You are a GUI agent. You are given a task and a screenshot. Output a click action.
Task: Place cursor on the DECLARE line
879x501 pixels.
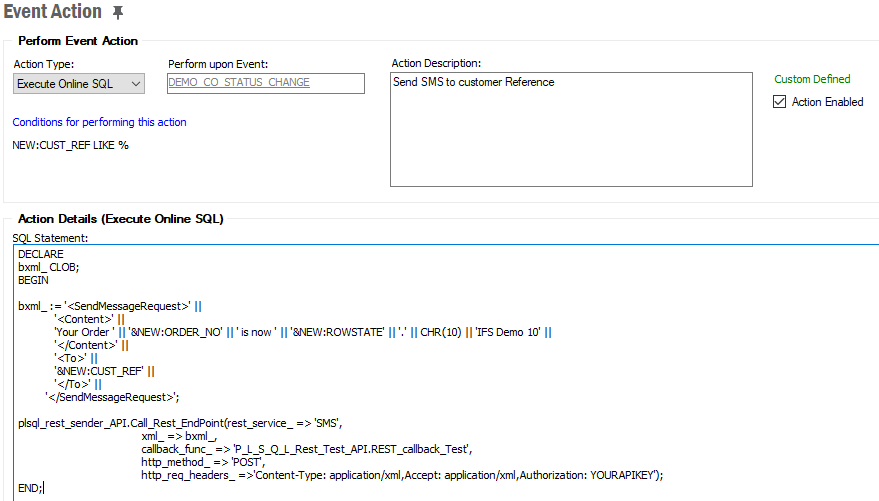41,255
